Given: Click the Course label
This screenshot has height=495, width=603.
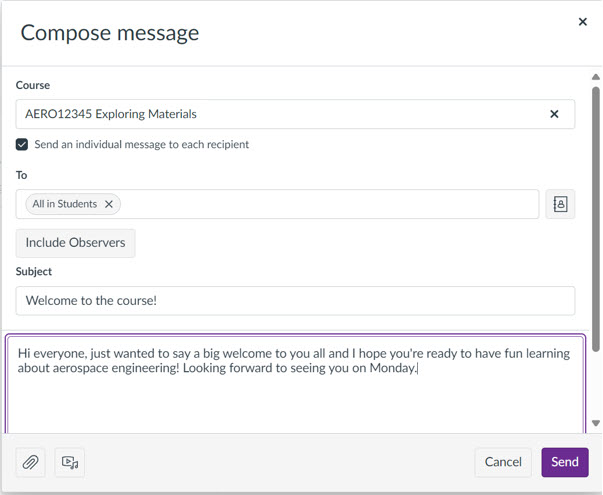Looking at the screenshot, I should pos(33,85).
